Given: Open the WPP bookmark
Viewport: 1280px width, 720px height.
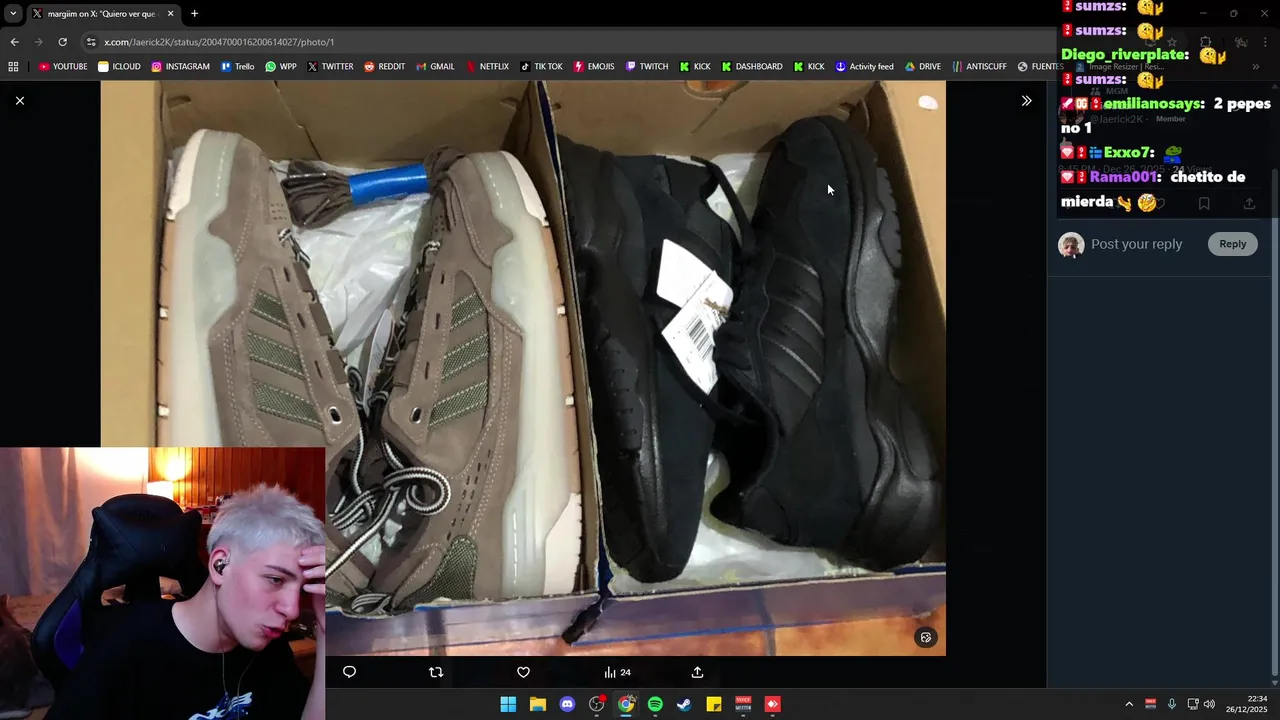Looking at the screenshot, I should [x=280, y=67].
